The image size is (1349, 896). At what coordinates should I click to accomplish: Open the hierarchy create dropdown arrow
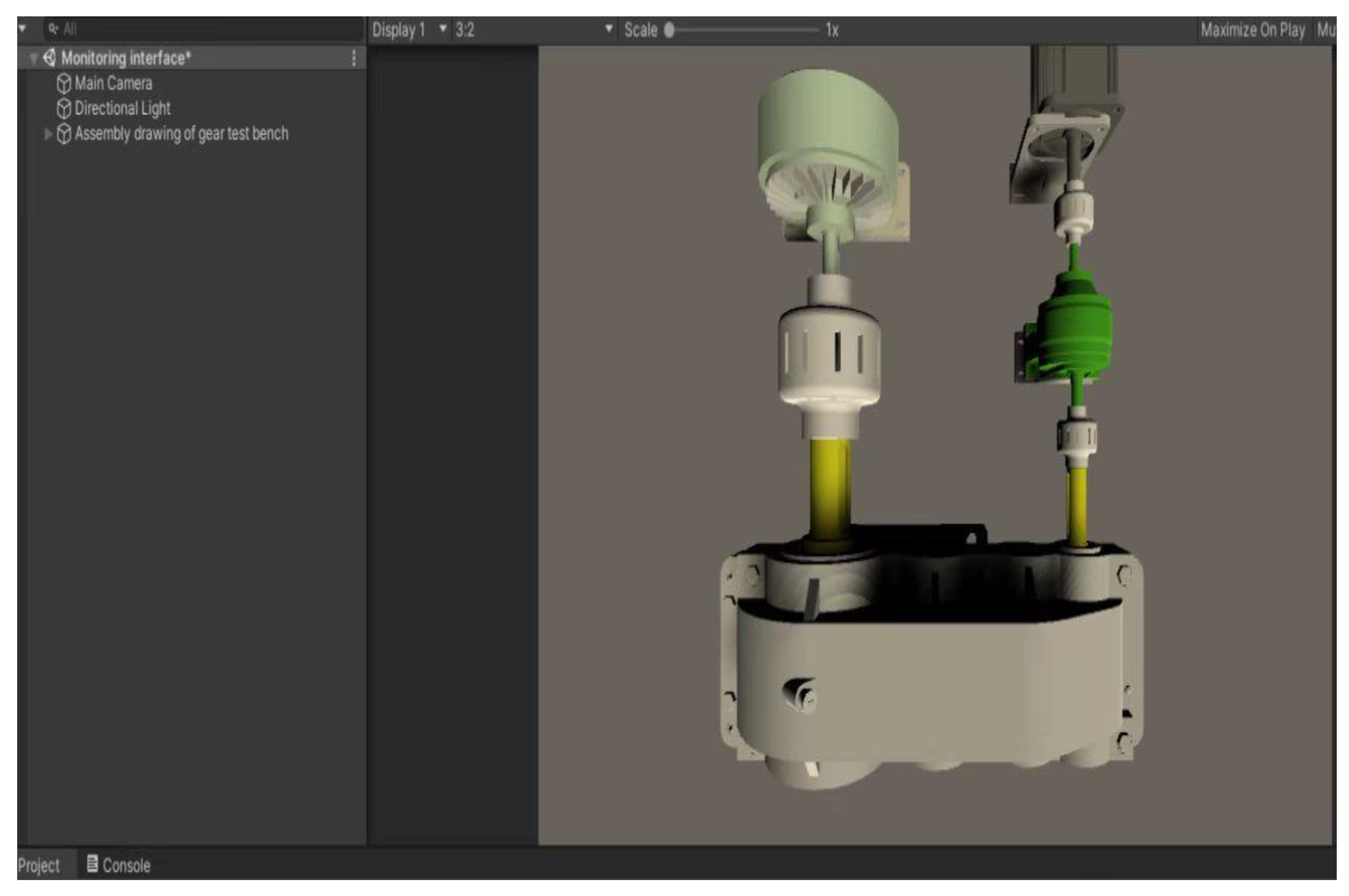pyautogui.click(x=22, y=29)
